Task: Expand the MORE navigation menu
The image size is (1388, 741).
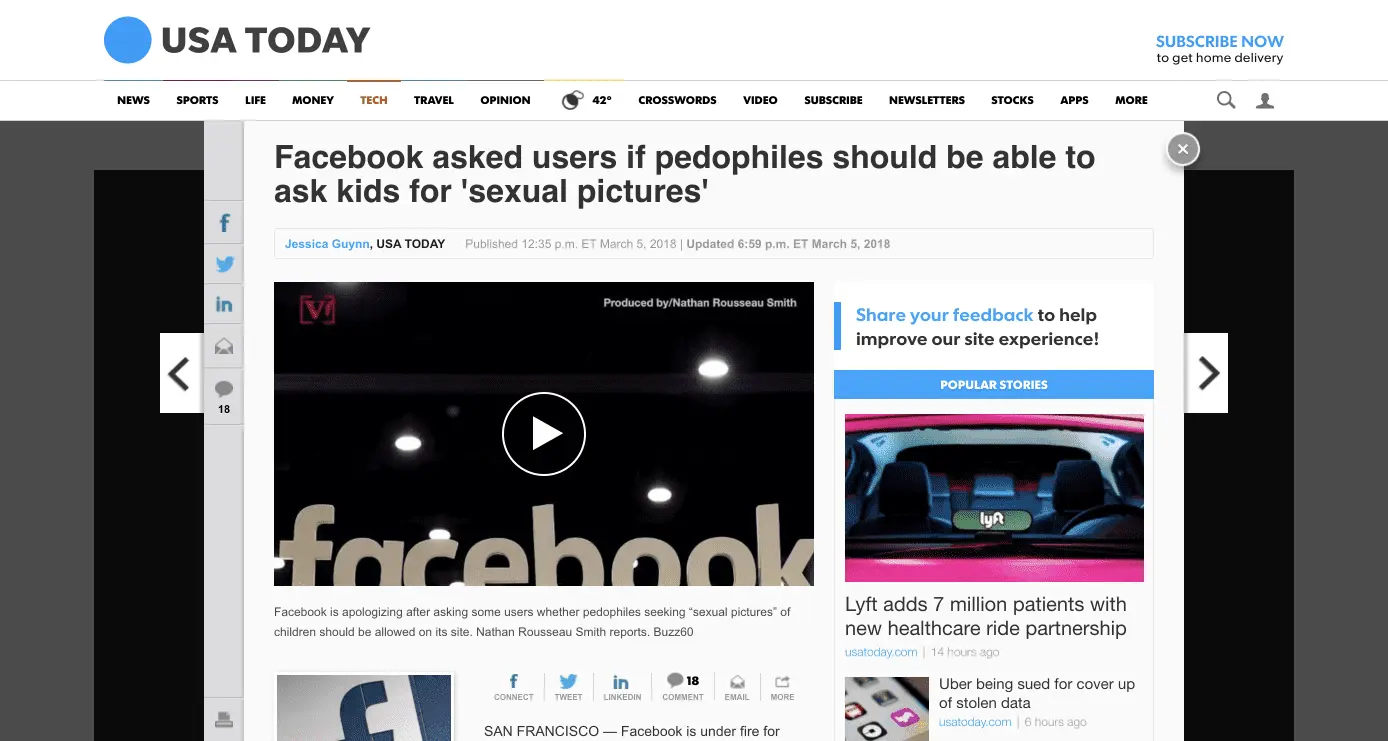Action: pos(1131,100)
